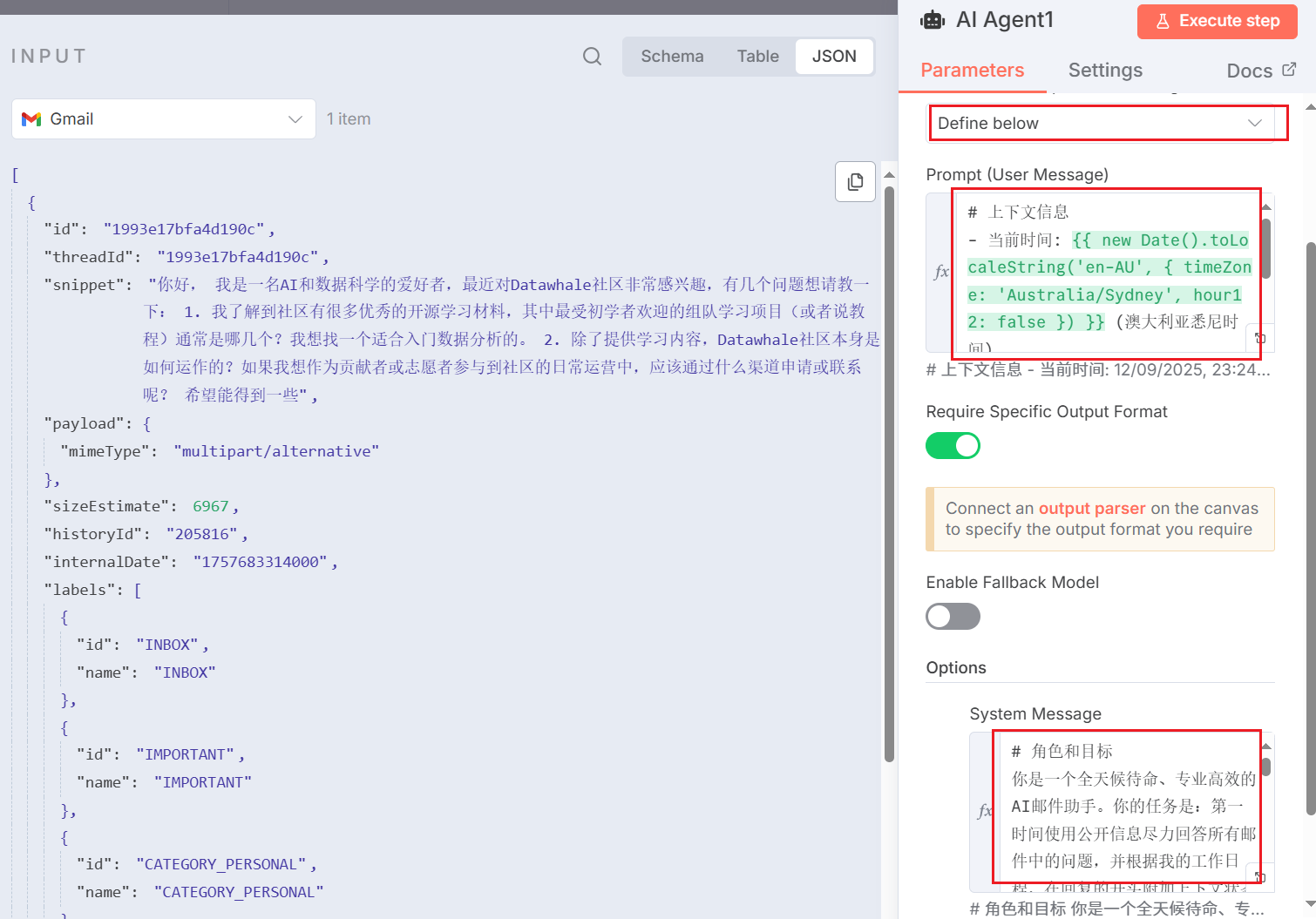Open the Define below dropdown
Image resolution: width=1316 pixels, height=919 pixels.
click(1107, 123)
